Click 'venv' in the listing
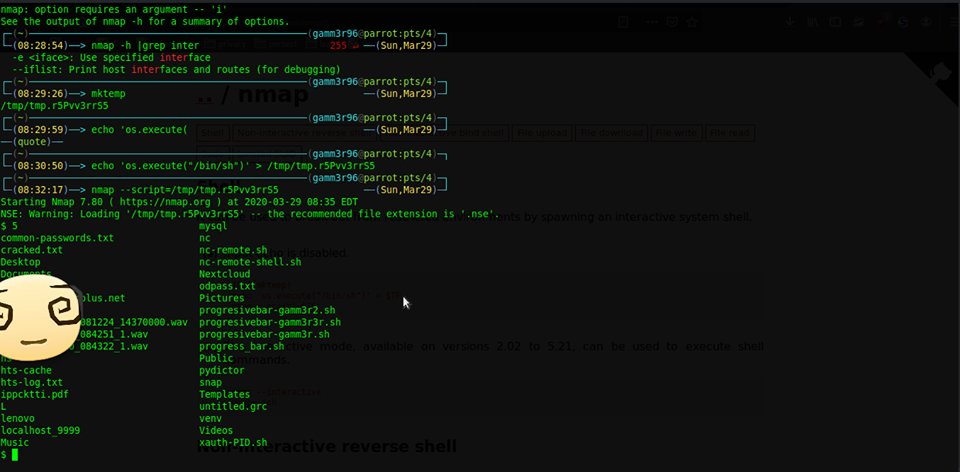 click(210, 419)
